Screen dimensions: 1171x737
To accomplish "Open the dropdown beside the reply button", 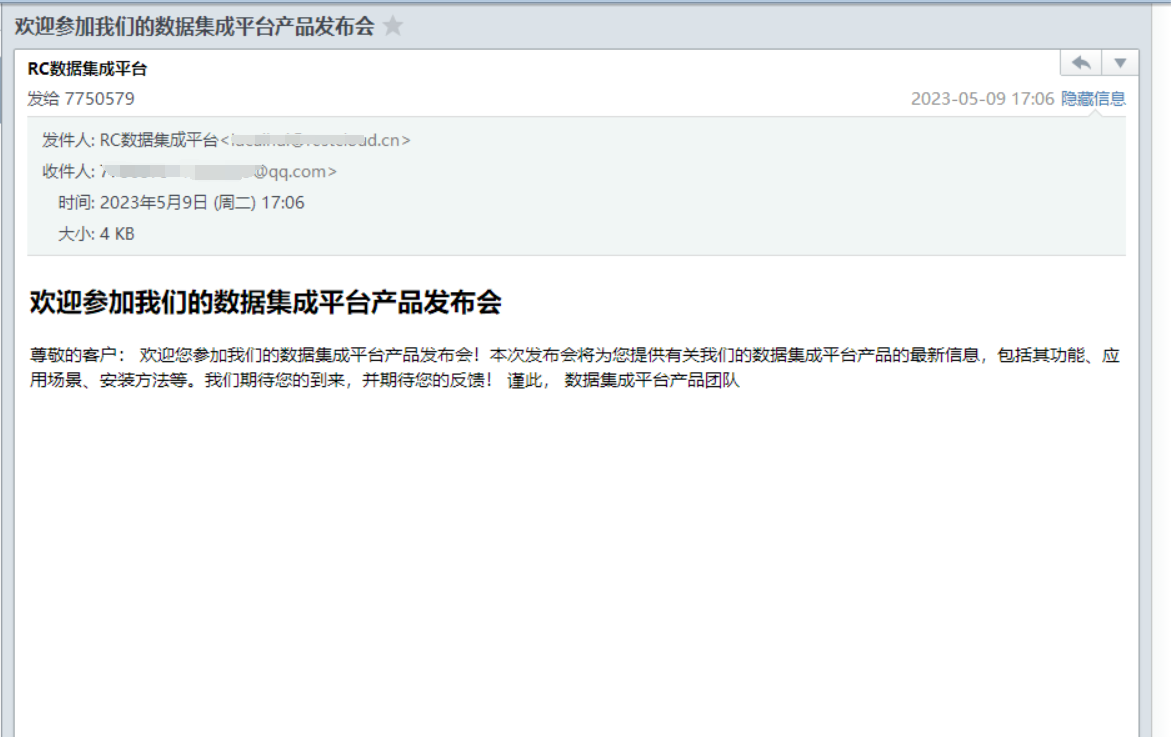I will coord(1120,63).
